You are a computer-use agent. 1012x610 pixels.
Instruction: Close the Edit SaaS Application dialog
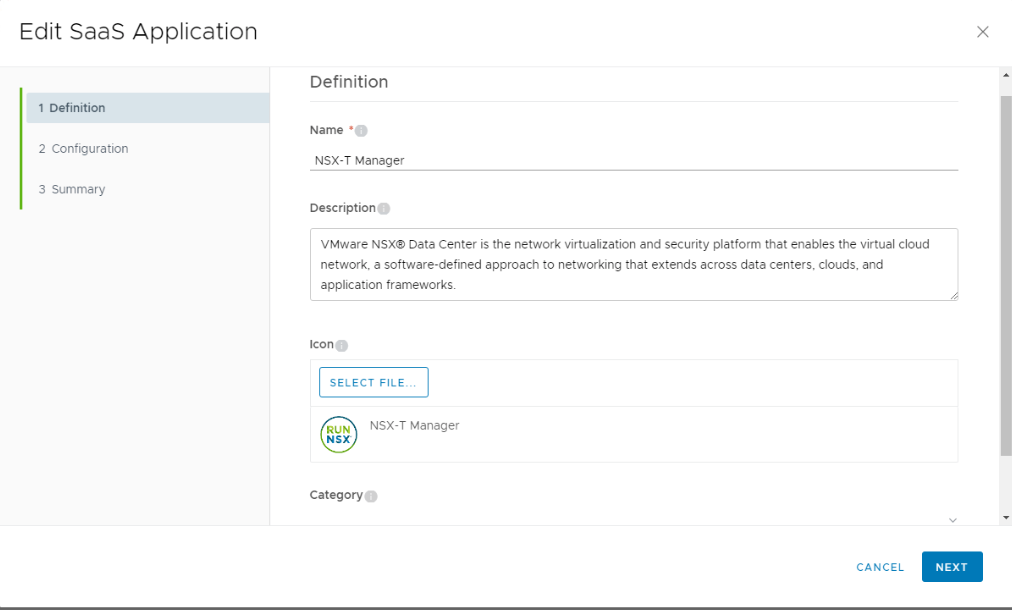pyautogui.click(x=982, y=32)
